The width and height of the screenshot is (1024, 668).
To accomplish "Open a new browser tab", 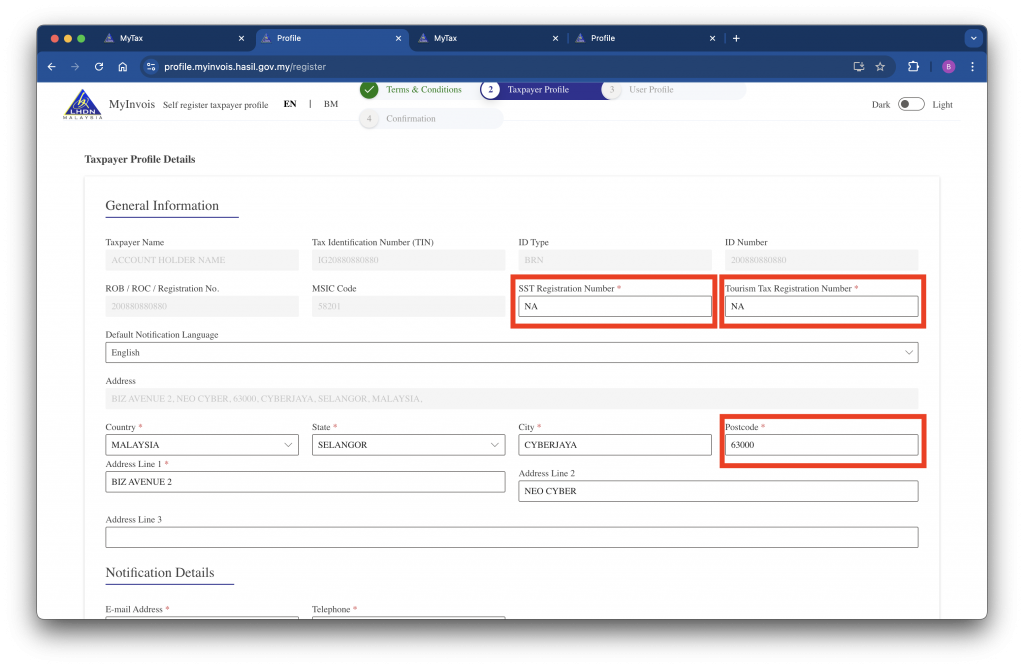I will (737, 38).
